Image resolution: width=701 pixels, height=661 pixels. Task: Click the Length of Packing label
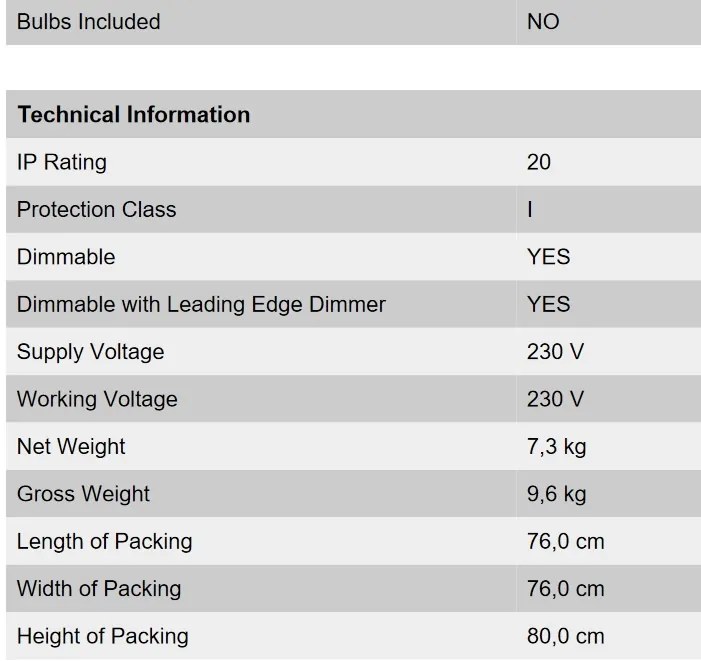105,542
